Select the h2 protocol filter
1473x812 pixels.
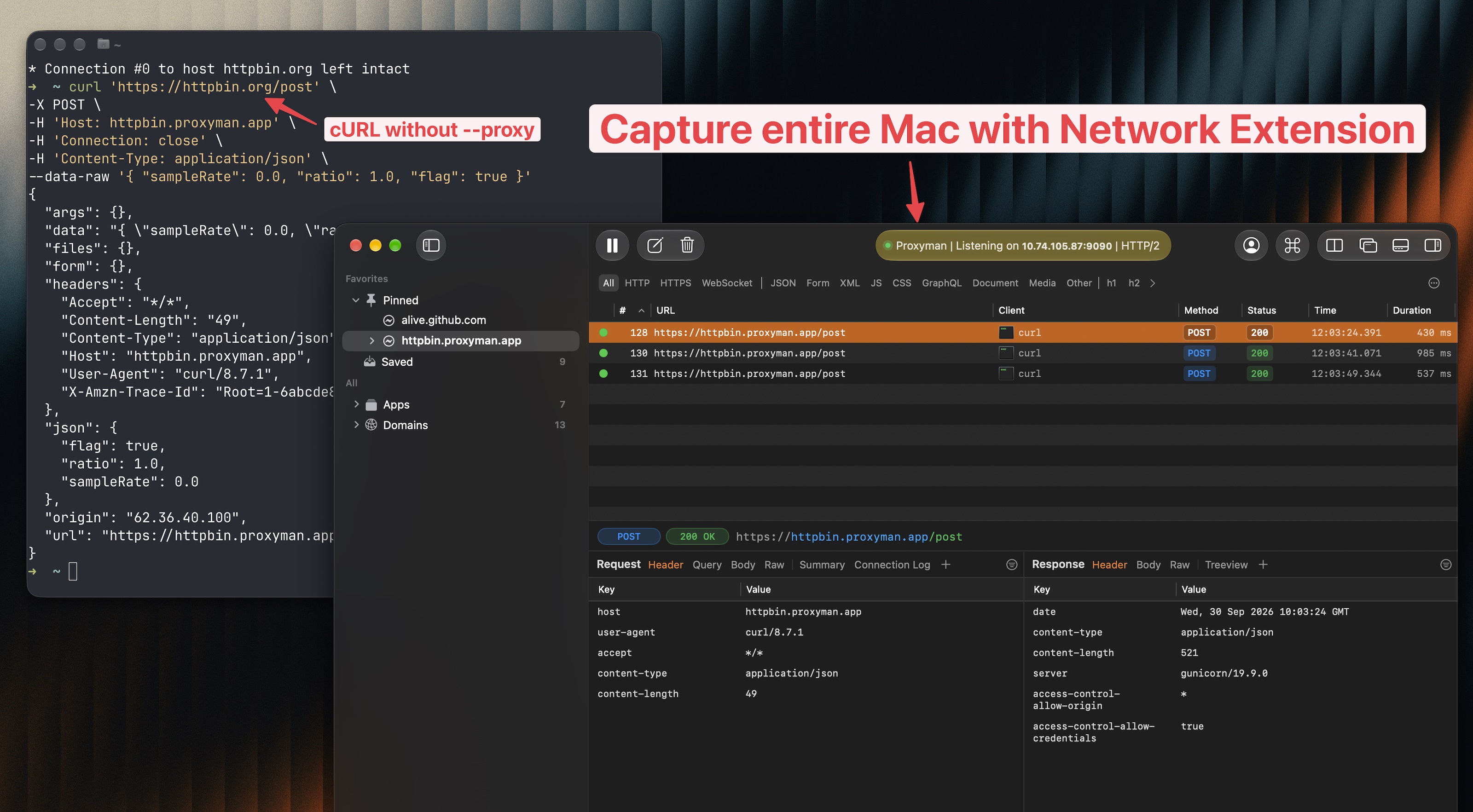pyautogui.click(x=1134, y=283)
